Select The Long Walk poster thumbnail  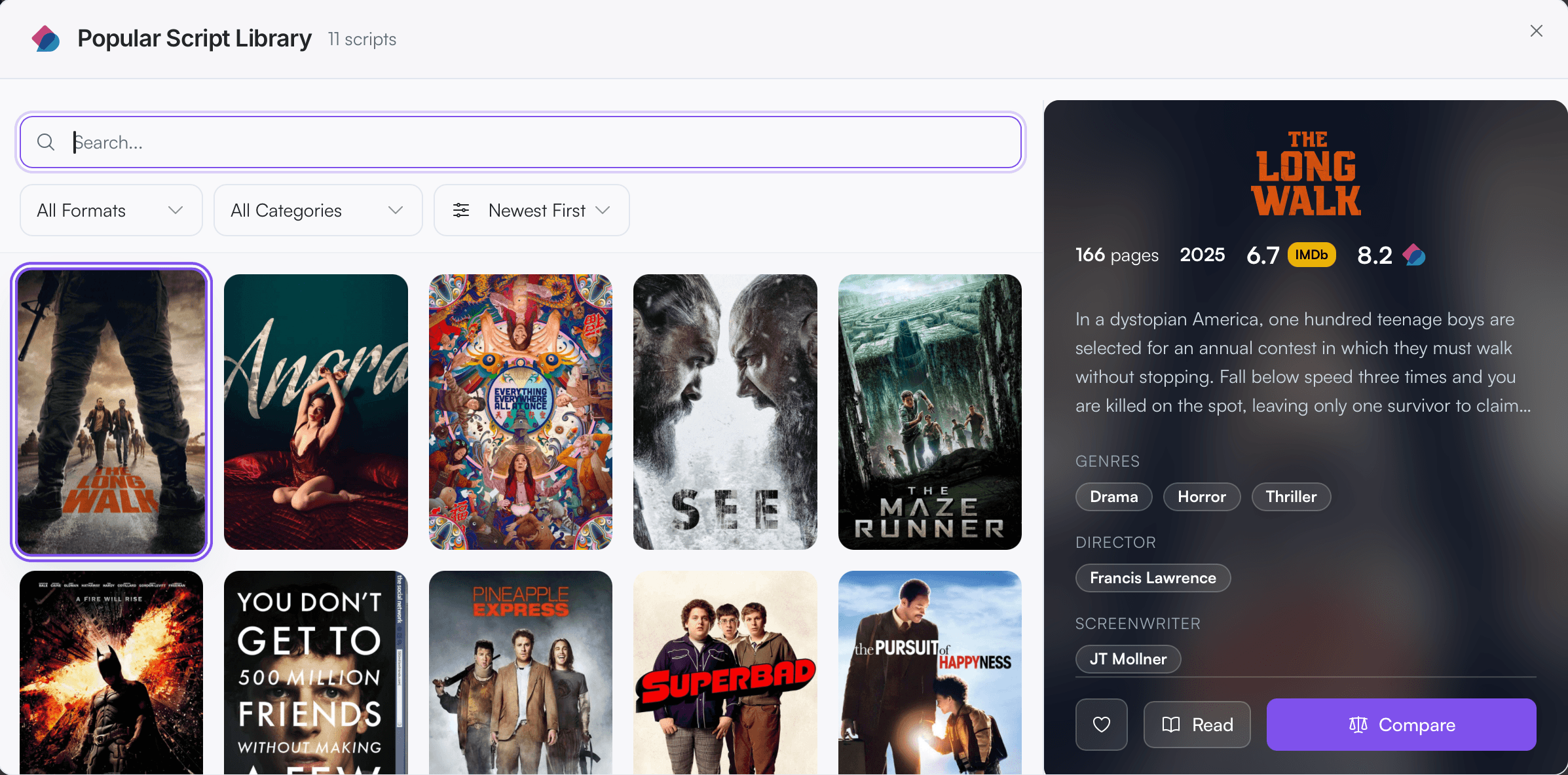point(111,412)
